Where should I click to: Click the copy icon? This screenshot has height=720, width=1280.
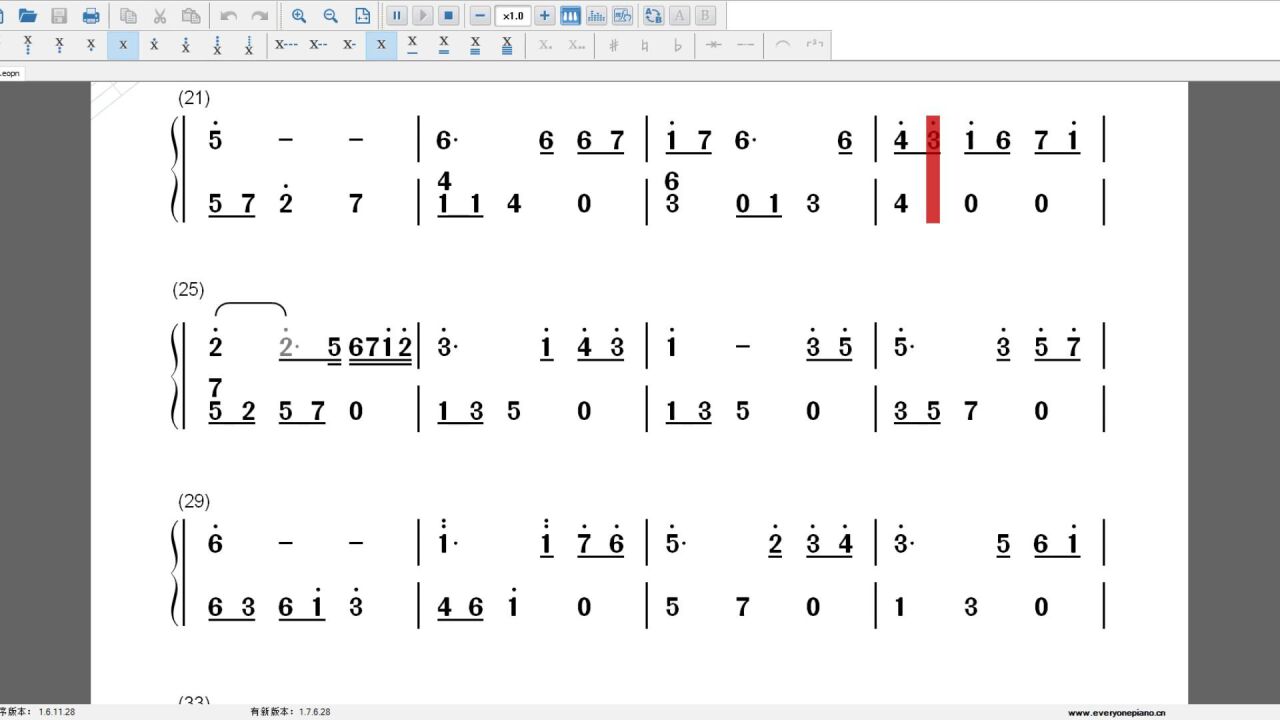click(128, 15)
